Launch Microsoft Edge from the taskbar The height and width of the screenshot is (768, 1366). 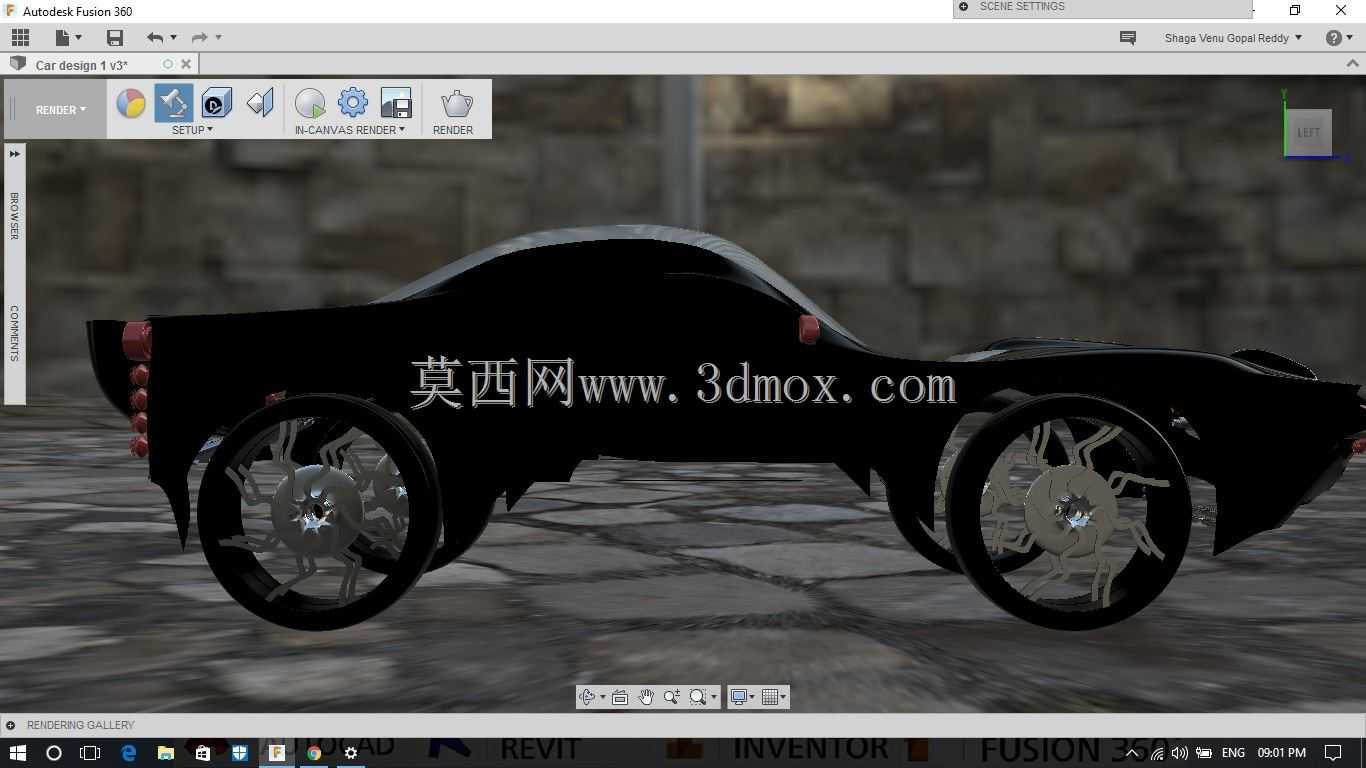coord(128,753)
